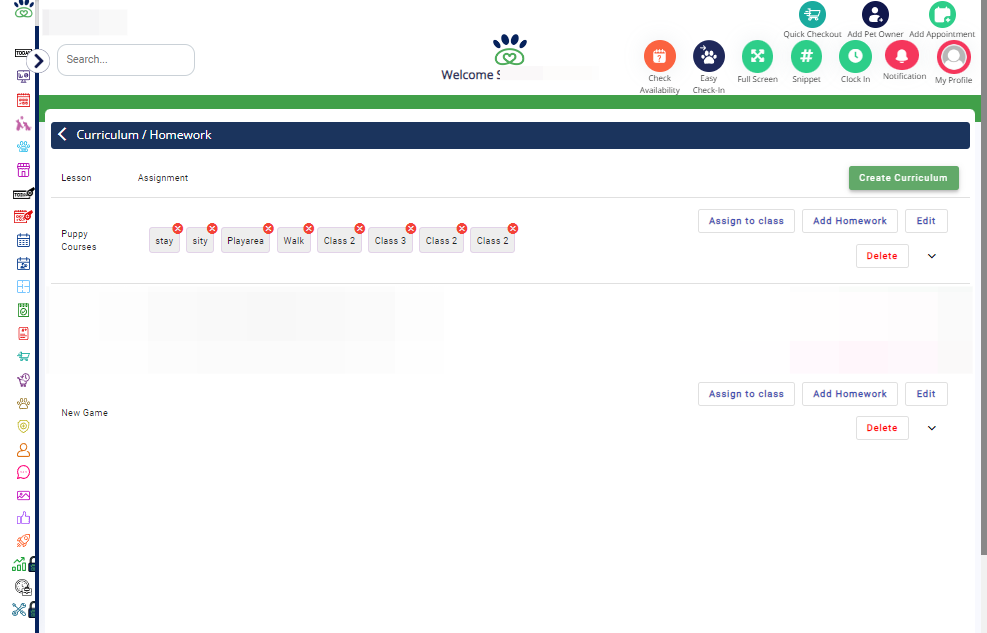This screenshot has height=633, width=987.
Task: Open the Notification bell
Action: coord(902,55)
